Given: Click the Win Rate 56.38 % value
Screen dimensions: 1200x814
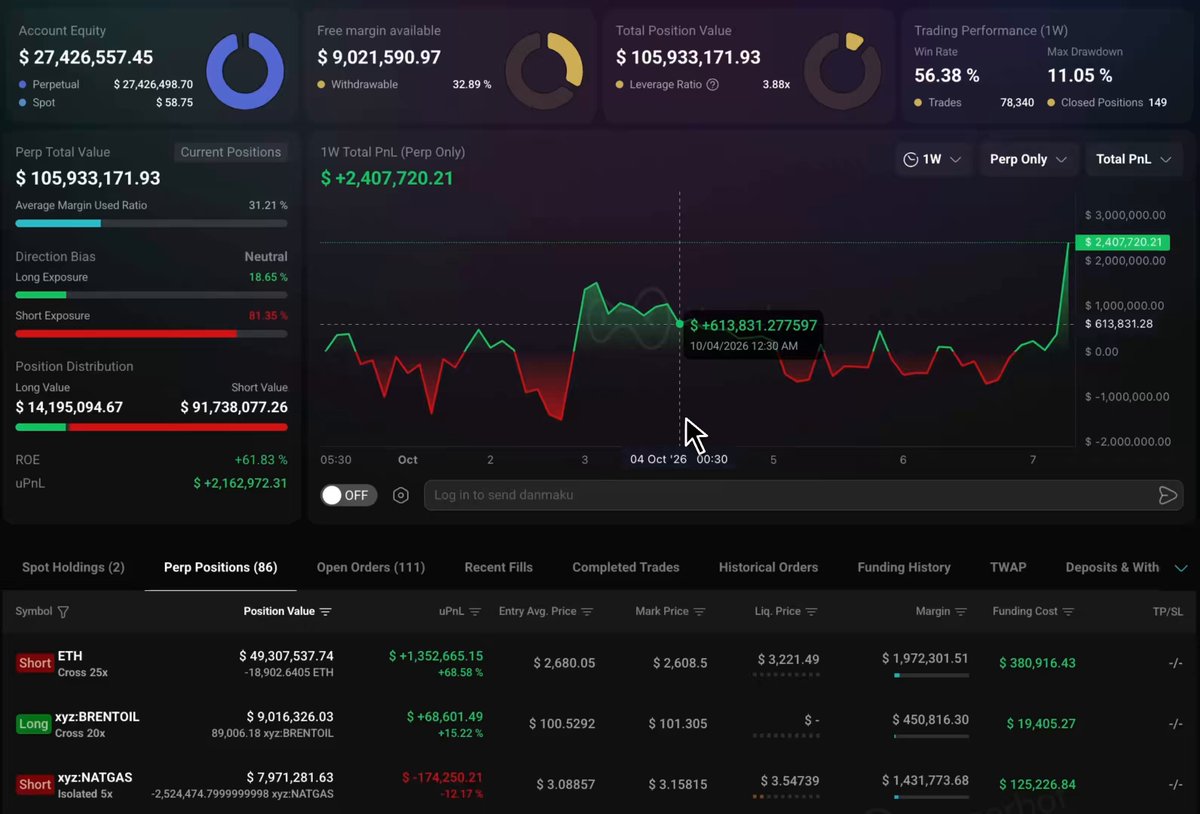Looking at the screenshot, I should point(946,75).
